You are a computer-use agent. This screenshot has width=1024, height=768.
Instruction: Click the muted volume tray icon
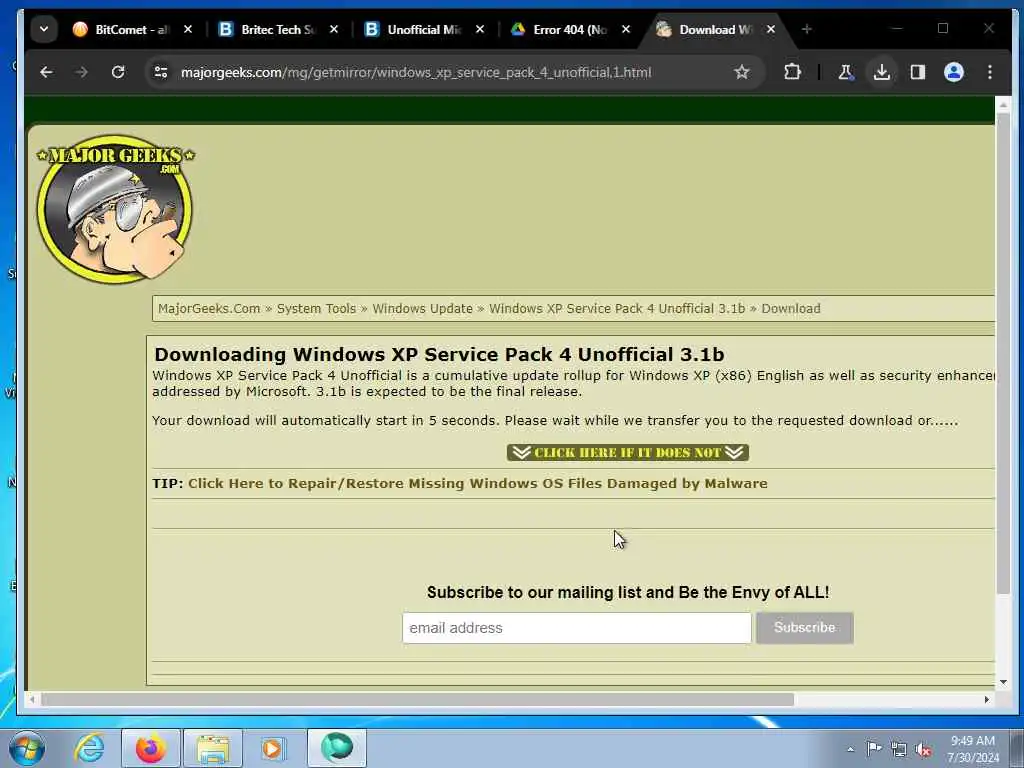923,749
